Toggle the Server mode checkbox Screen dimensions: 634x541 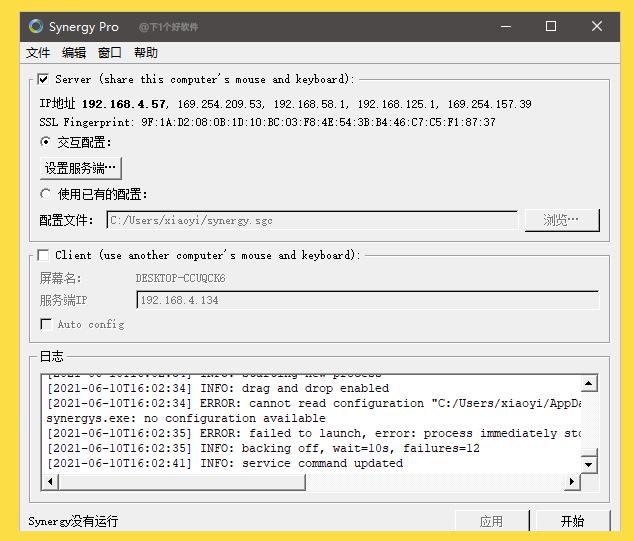point(43,79)
